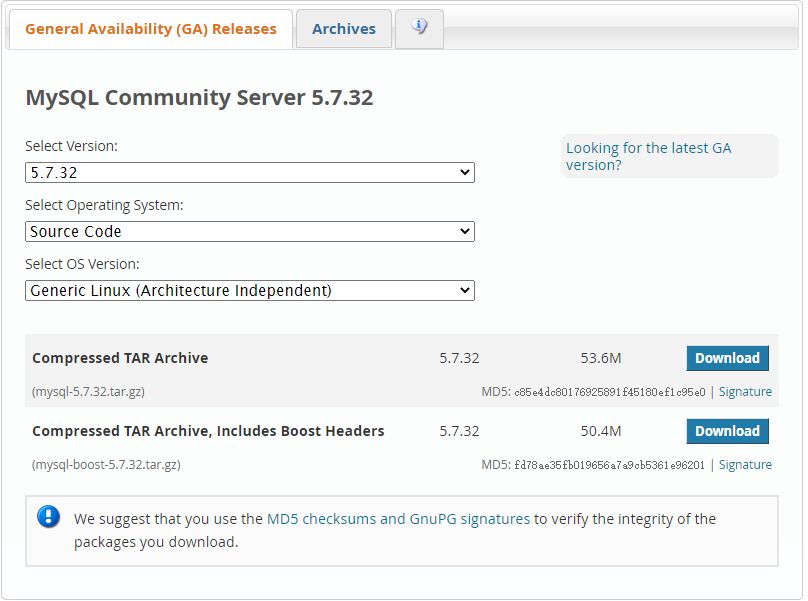Click the MD5 hash starting with c85e4dc8
This screenshot has height=601, width=808.
coord(610,392)
